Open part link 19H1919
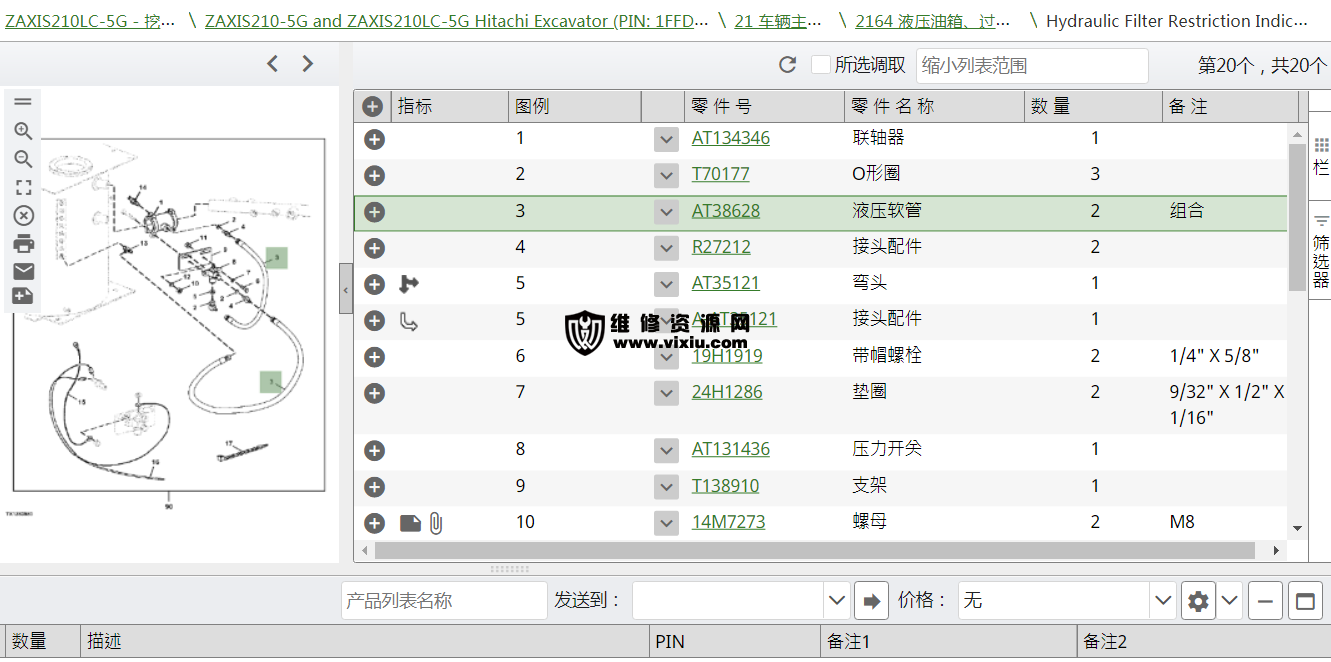 tap(727, 356)
